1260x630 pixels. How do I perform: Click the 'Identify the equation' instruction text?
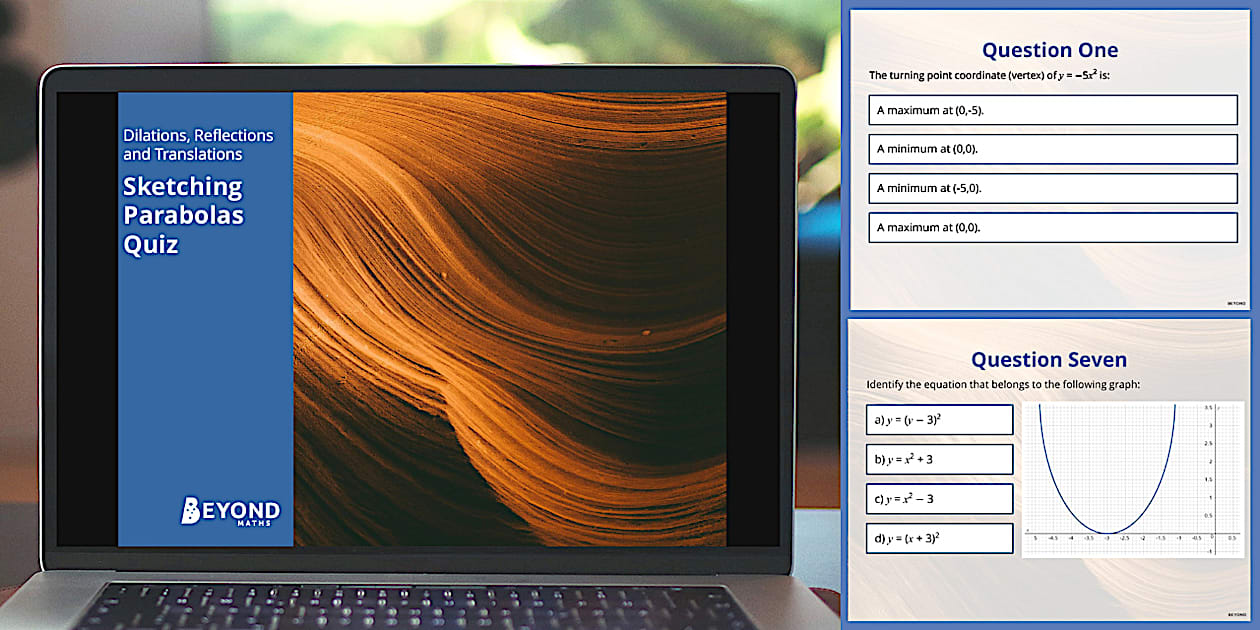tap(1003, 385)
